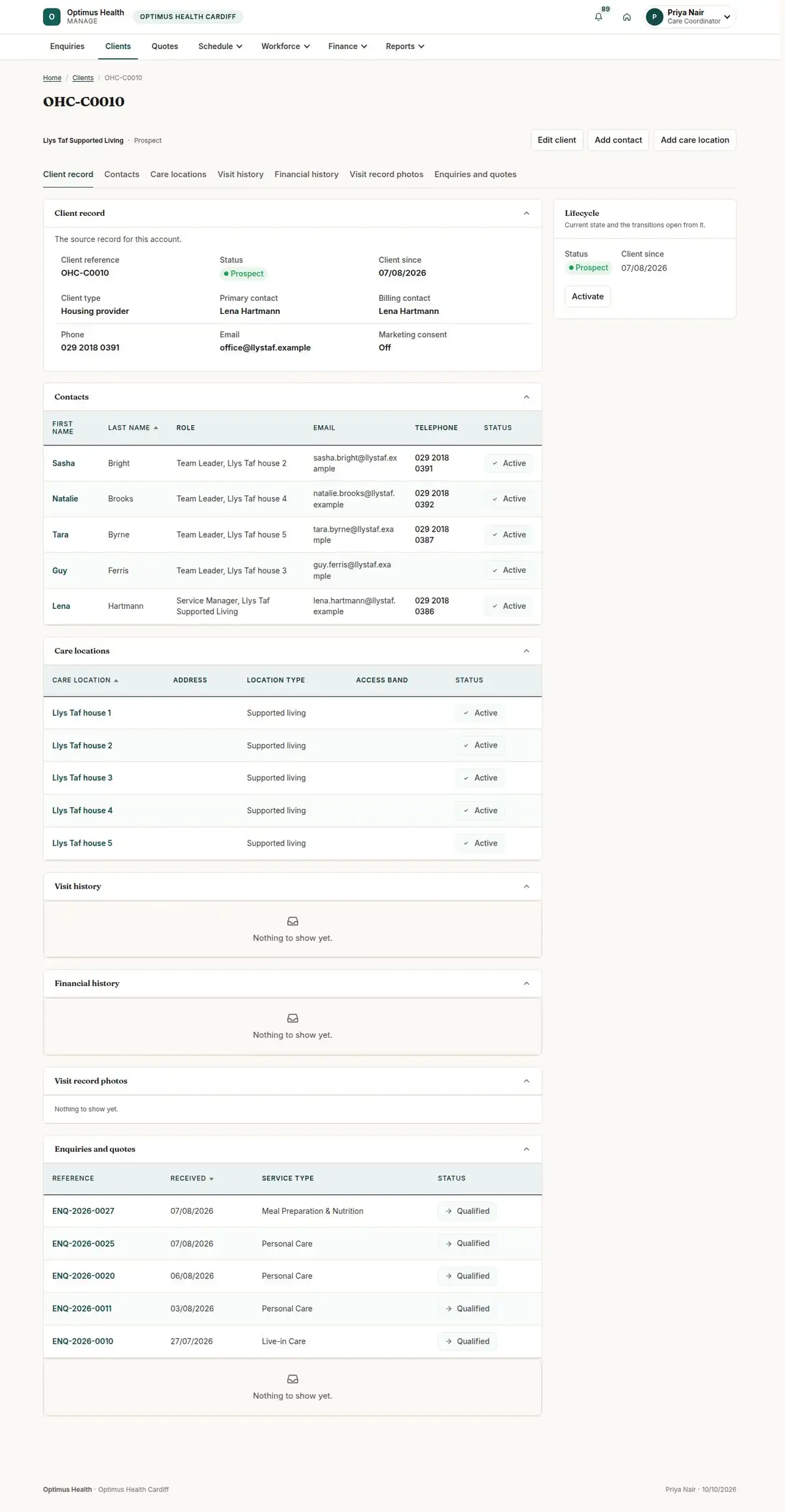
Task: Collapse the Contacts section
Action: click(x=527, y=397)
